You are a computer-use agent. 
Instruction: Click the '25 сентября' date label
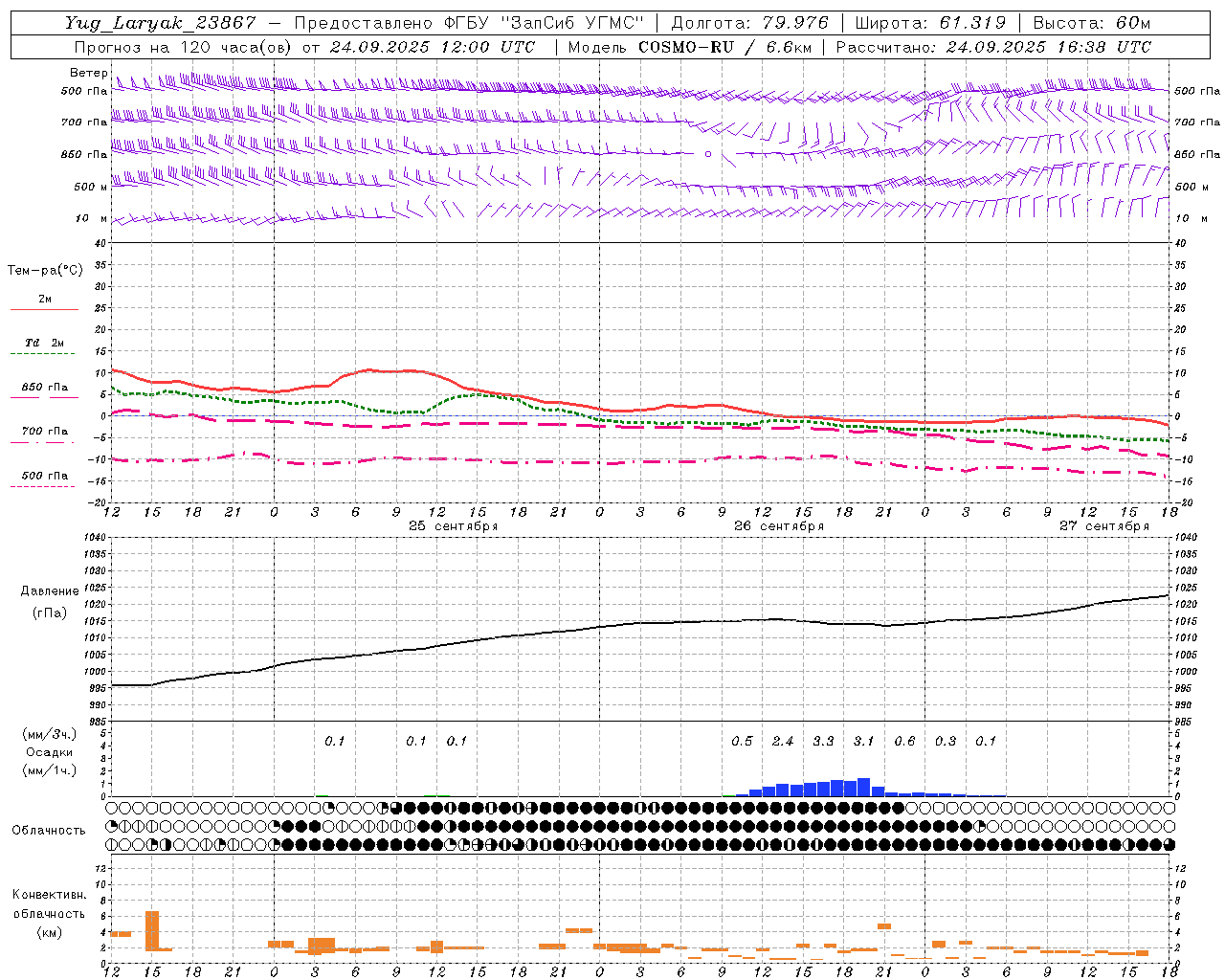click(453, 526)
